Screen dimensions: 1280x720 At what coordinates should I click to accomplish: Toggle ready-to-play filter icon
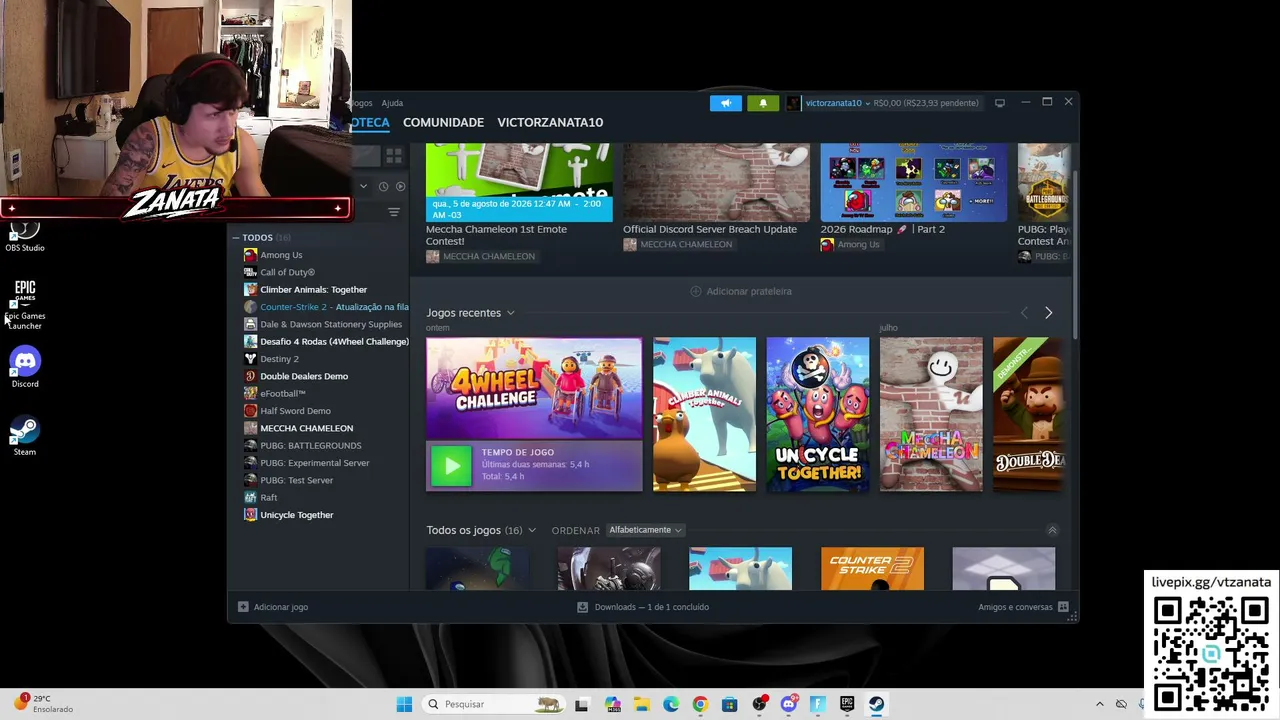pos(400,186)
